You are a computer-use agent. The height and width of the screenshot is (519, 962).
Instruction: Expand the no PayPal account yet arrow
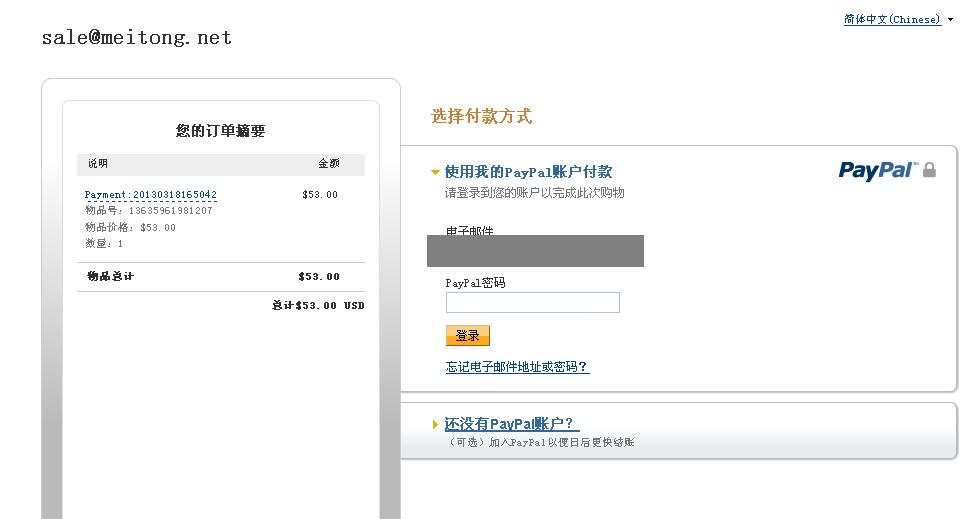pyautogui.click(x=435, y=424)
